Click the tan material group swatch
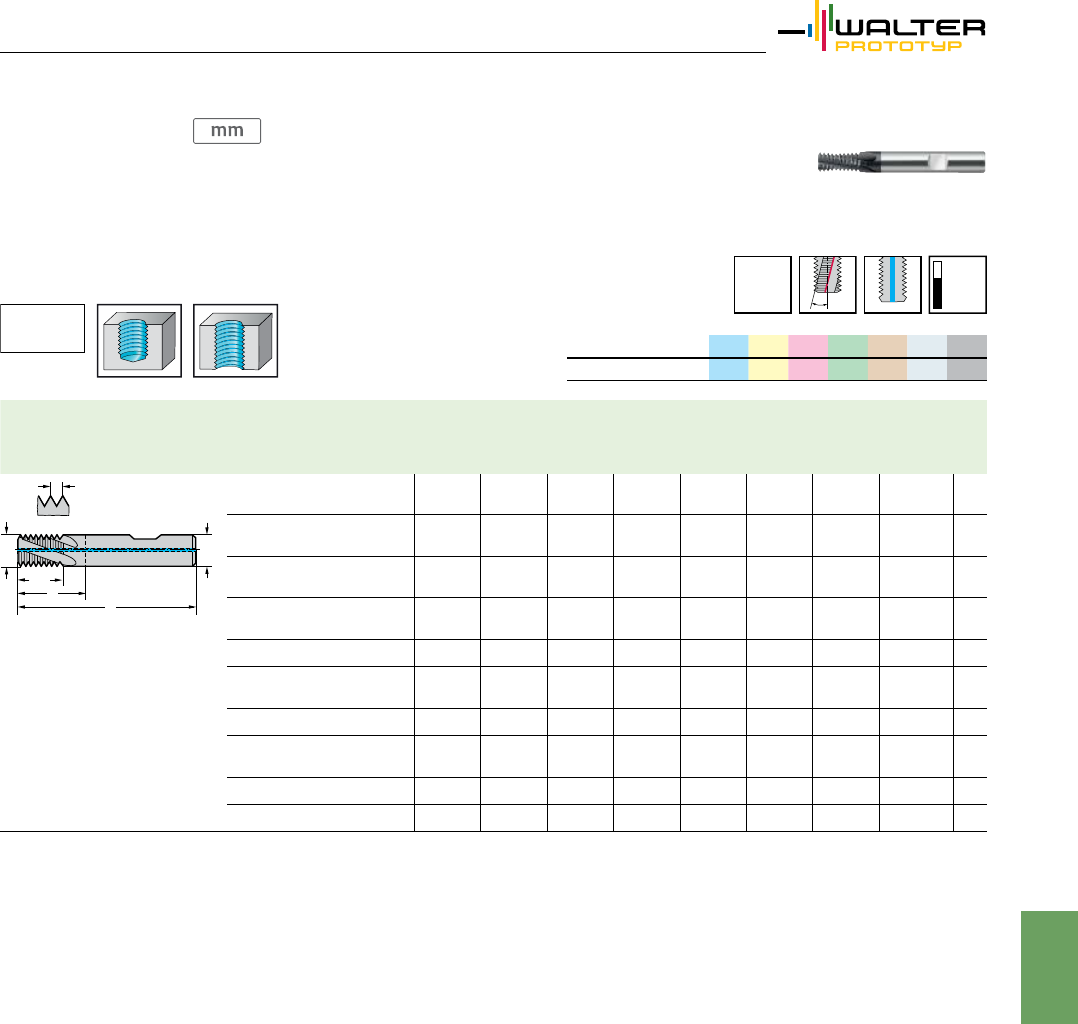Image resolution: width=1078 pixels, height=1024 pixels. pos(888,358)
